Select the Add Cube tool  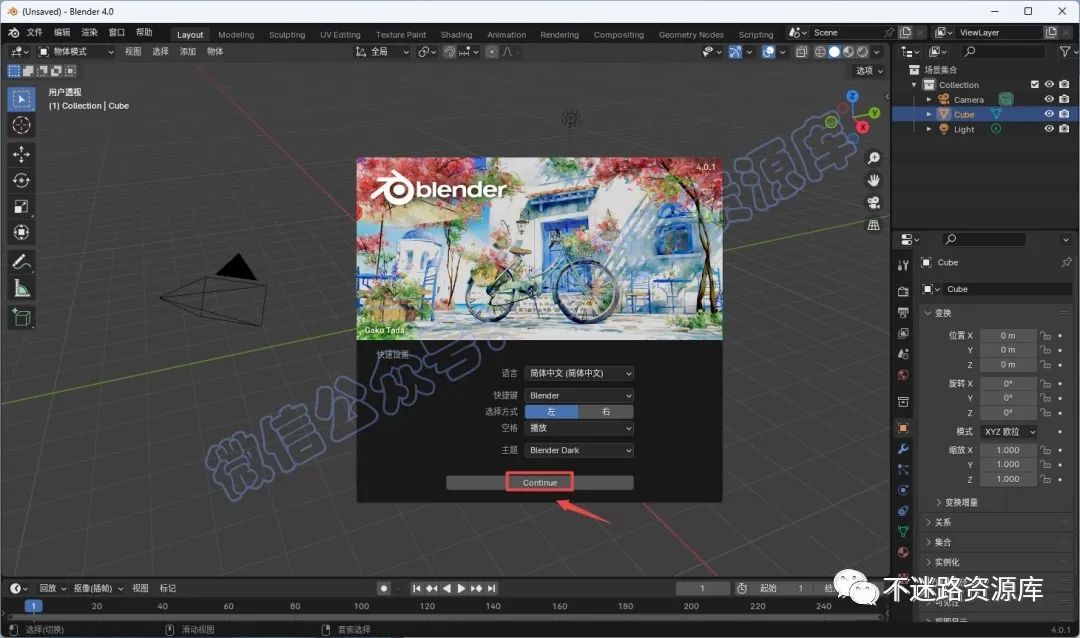(x=21, y=318)
